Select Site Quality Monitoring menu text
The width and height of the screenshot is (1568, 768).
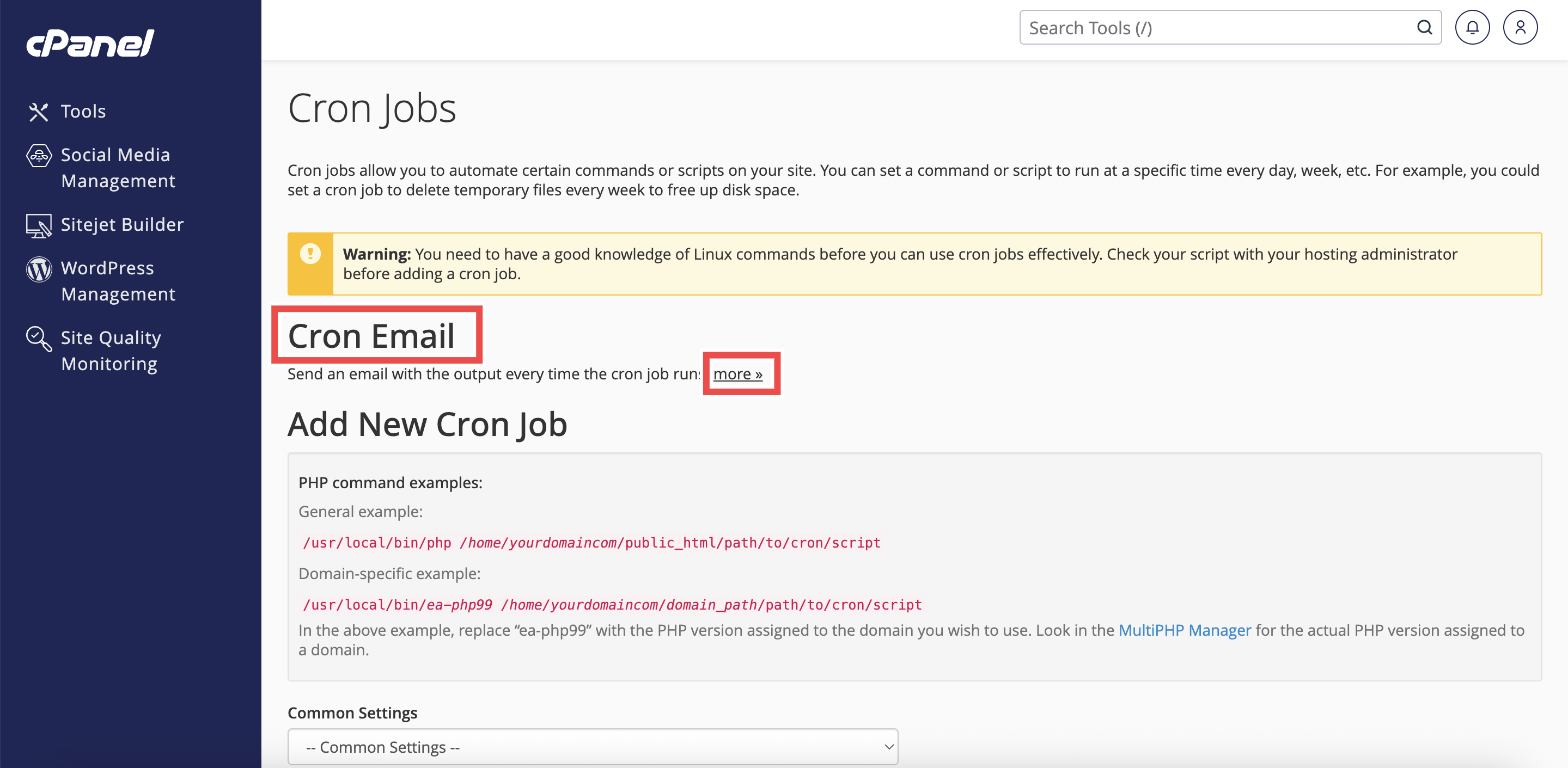[x=111, y=351]
